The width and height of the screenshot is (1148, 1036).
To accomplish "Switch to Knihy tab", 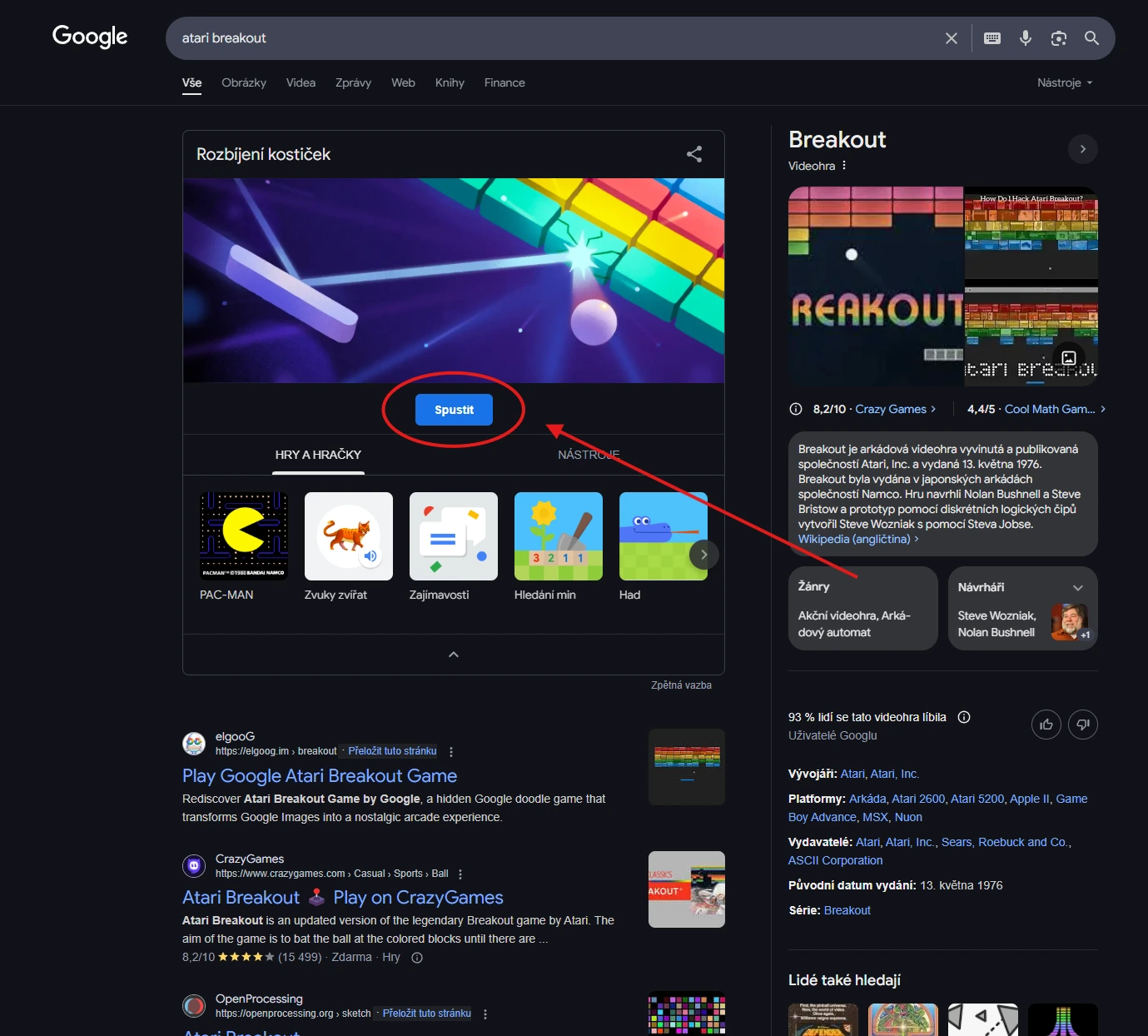I will coord(450,82).
